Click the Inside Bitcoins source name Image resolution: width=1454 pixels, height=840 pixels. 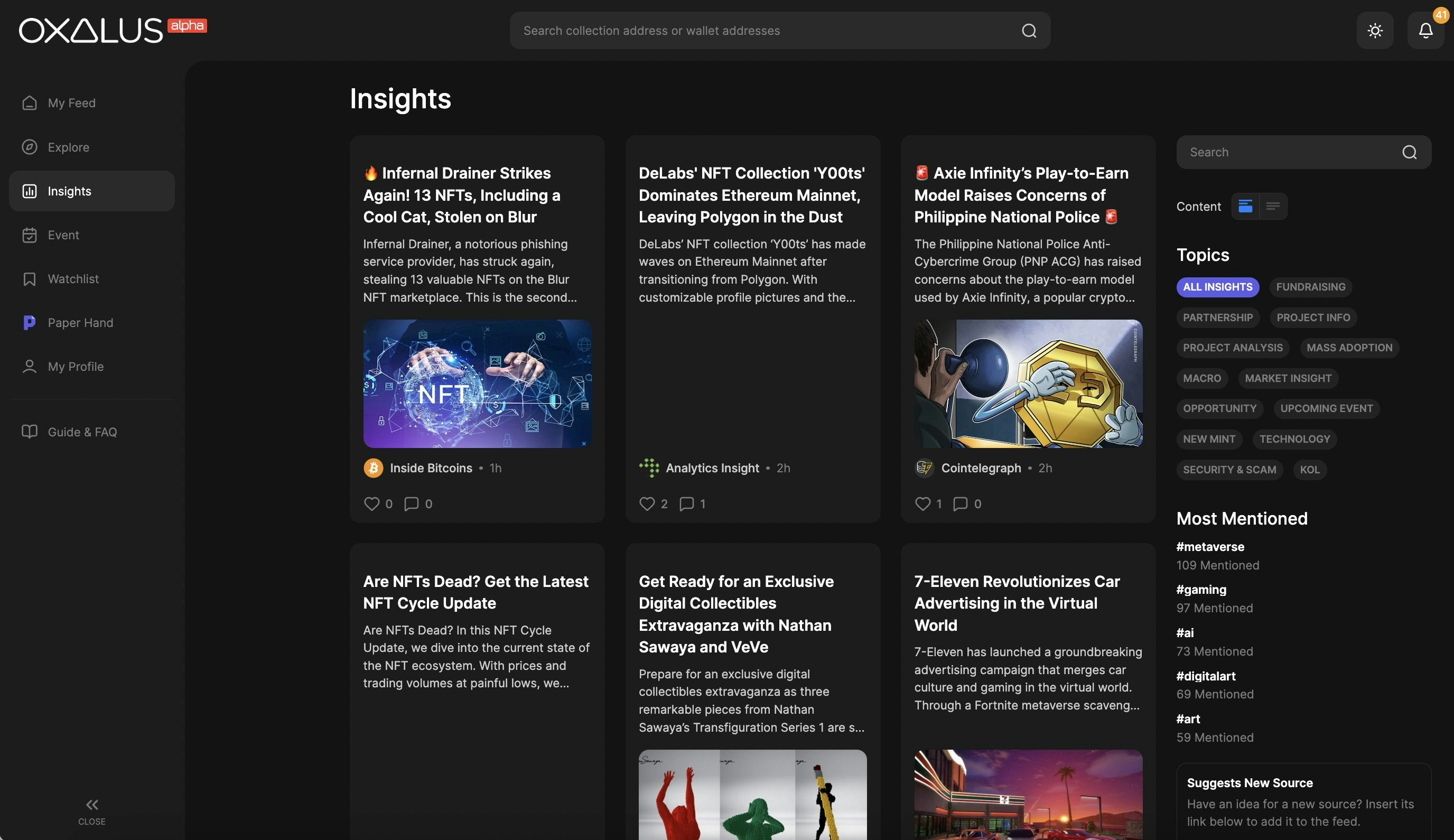click(431, 468)
